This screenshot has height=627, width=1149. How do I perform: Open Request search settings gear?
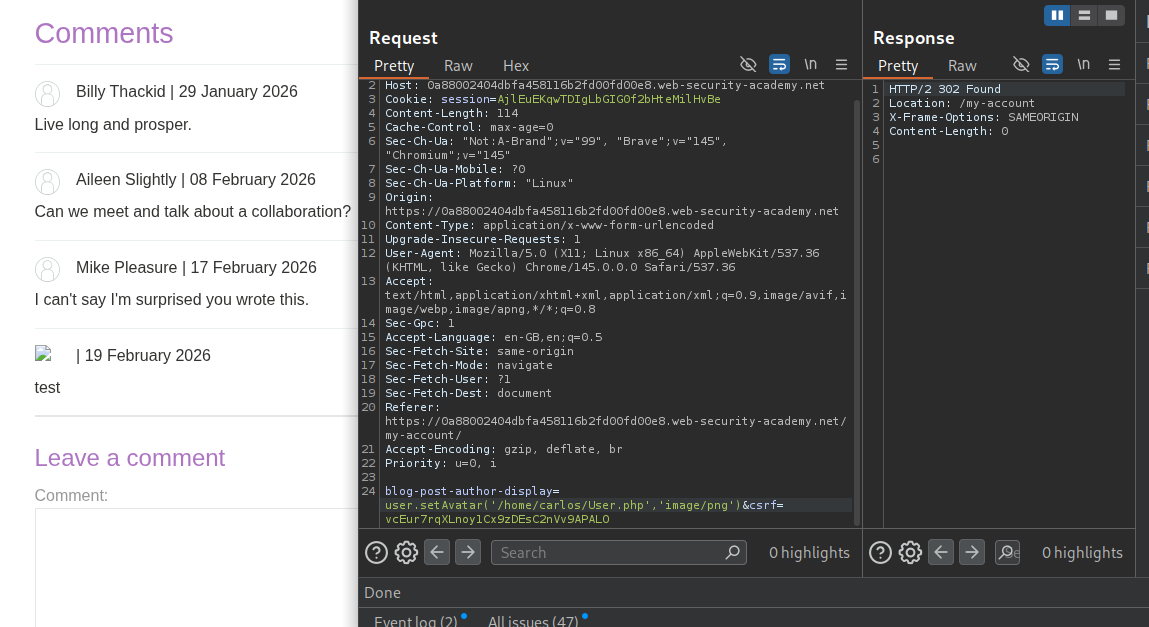point(406,552)
